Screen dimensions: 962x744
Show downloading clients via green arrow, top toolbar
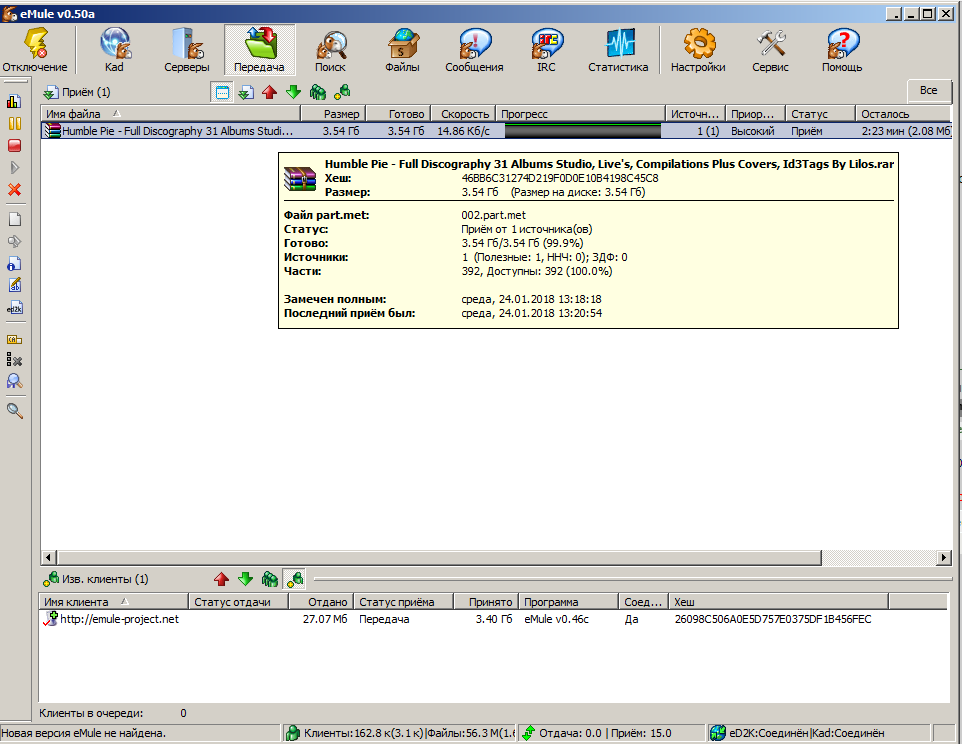coord(293,92)
